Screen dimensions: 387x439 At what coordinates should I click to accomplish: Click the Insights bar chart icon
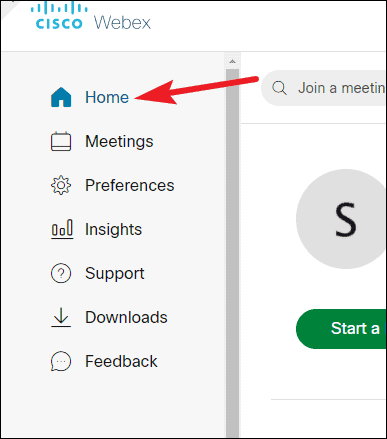pos(62,229)
